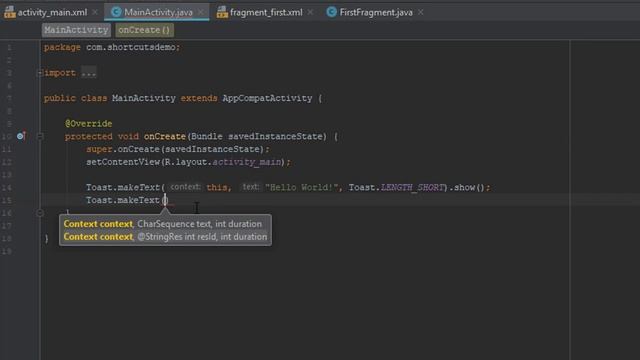Click the MainActivity breadcrumb
640x360 pixels.
(x=76, y=30)
